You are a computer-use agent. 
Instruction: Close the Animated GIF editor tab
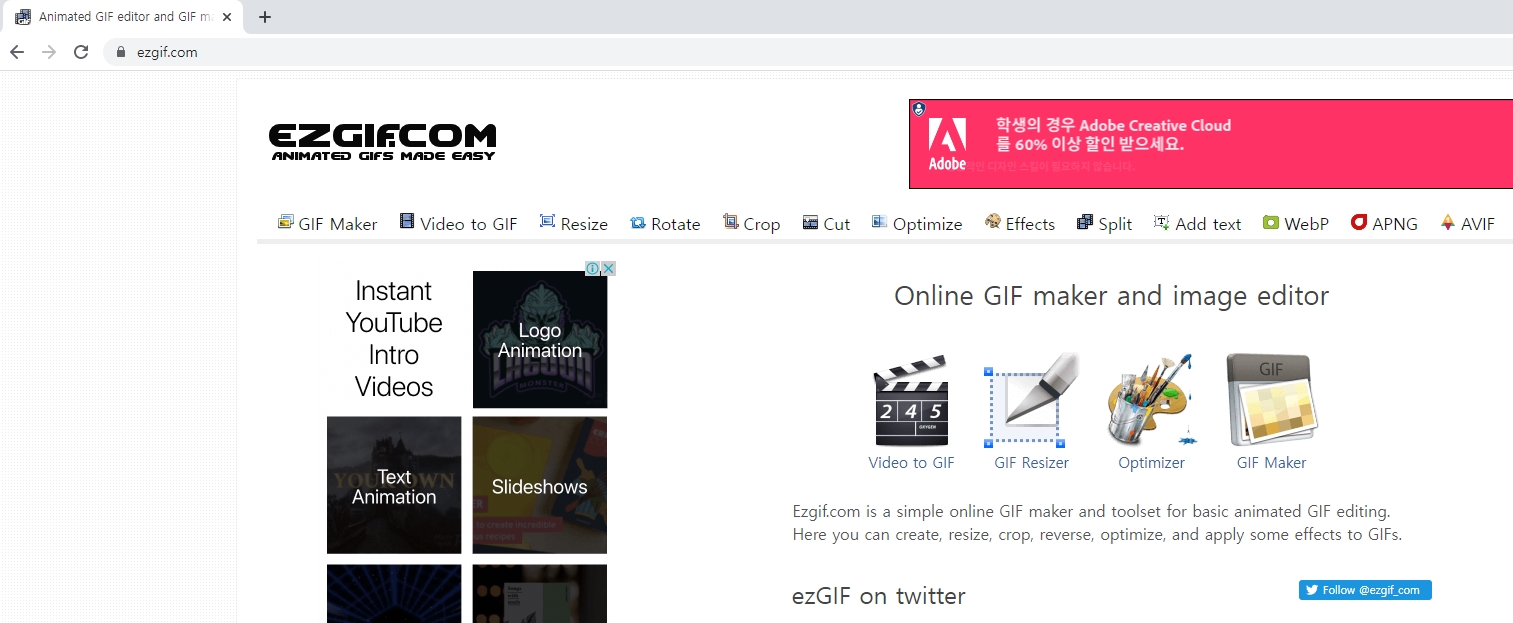coord(228,17)
